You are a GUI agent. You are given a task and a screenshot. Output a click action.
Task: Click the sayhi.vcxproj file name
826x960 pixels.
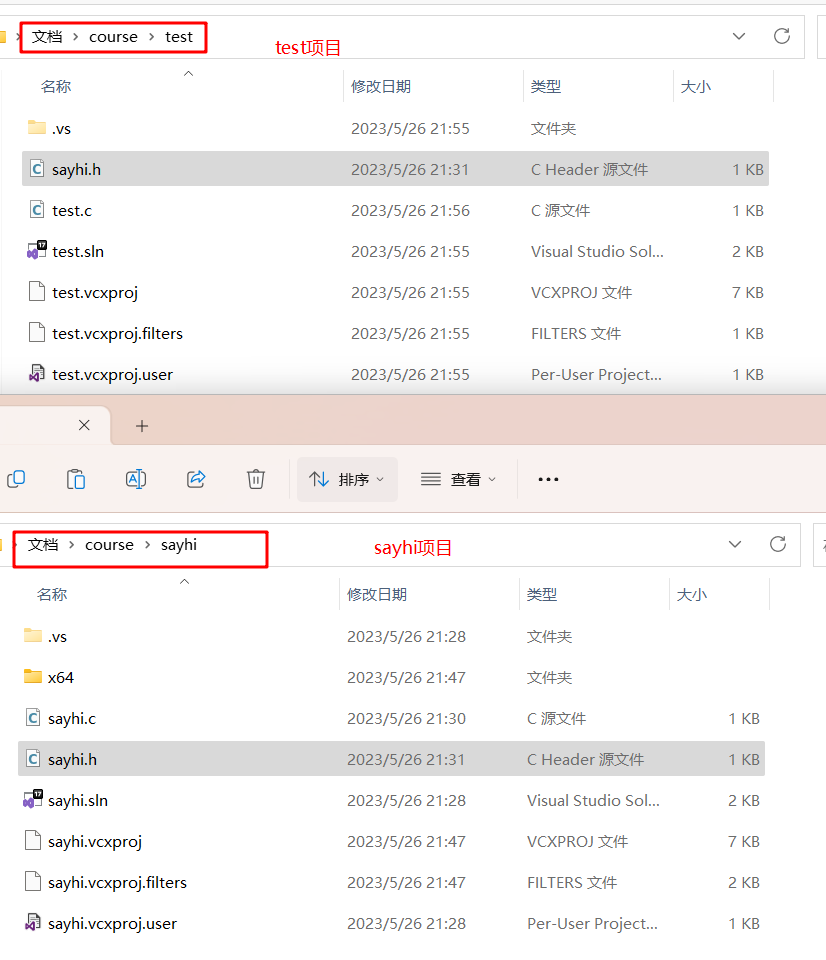[x=95, y=842]
